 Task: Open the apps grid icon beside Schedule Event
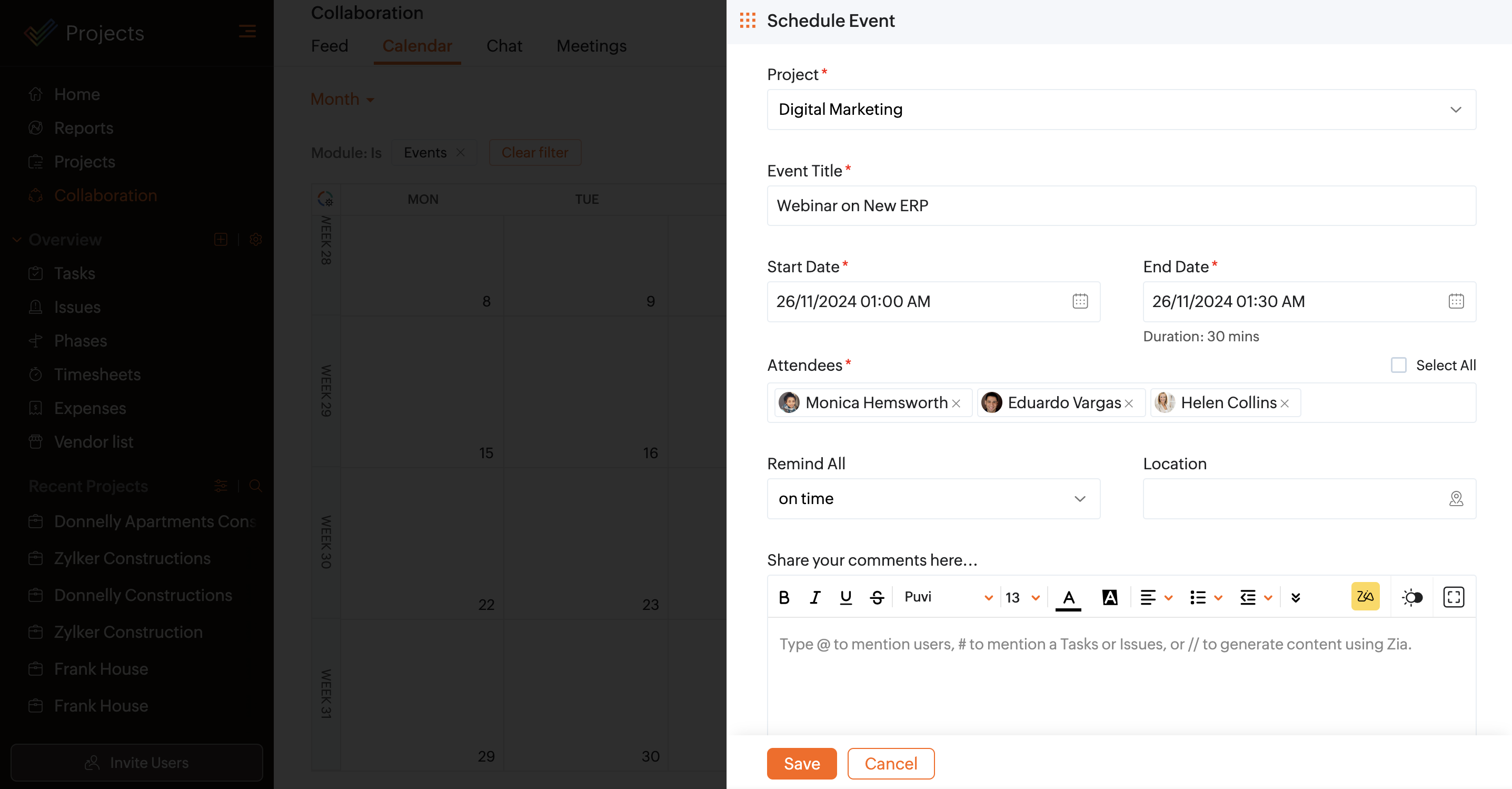(747, 21)
